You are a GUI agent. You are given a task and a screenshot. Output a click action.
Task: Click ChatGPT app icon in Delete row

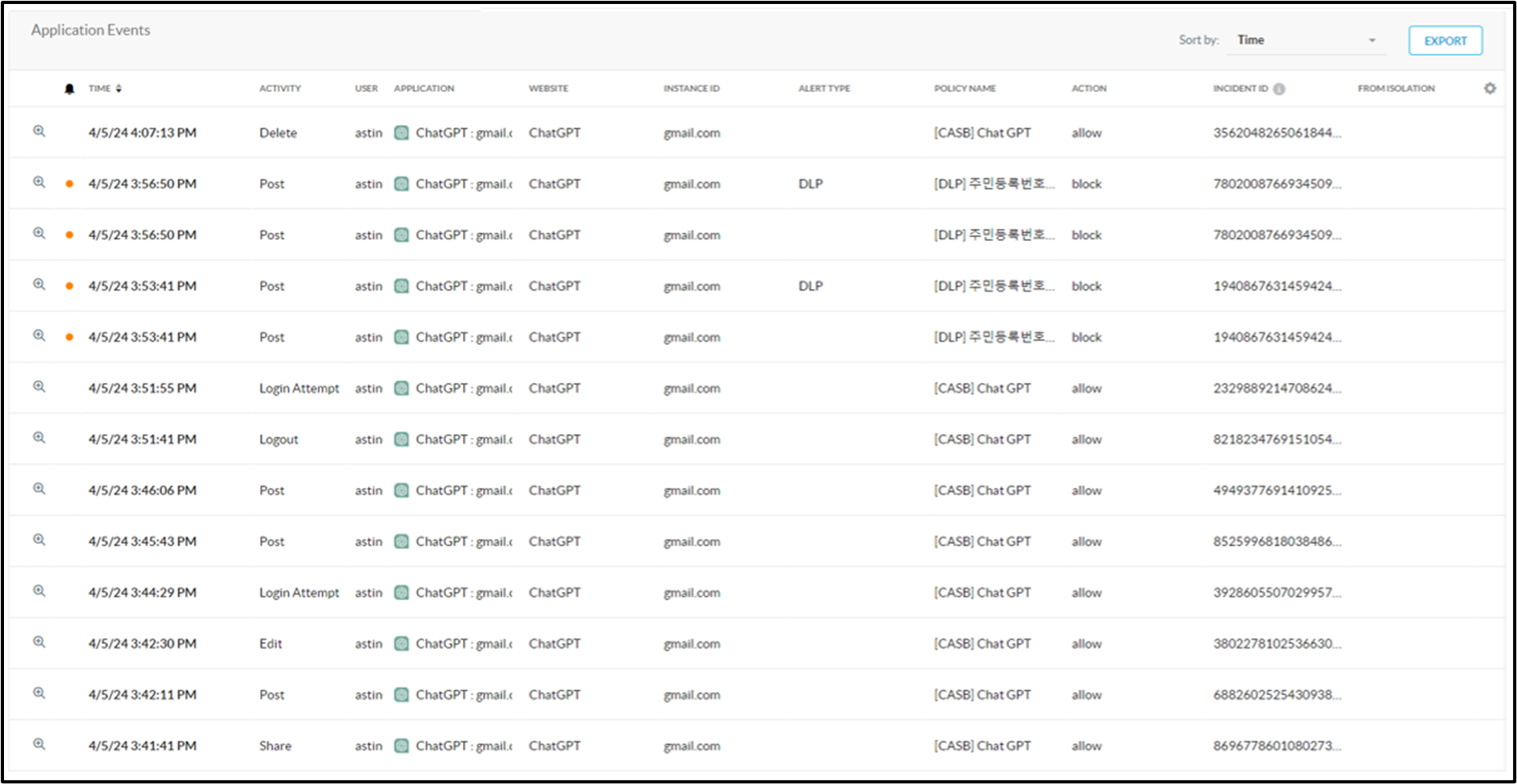point(402,133)
